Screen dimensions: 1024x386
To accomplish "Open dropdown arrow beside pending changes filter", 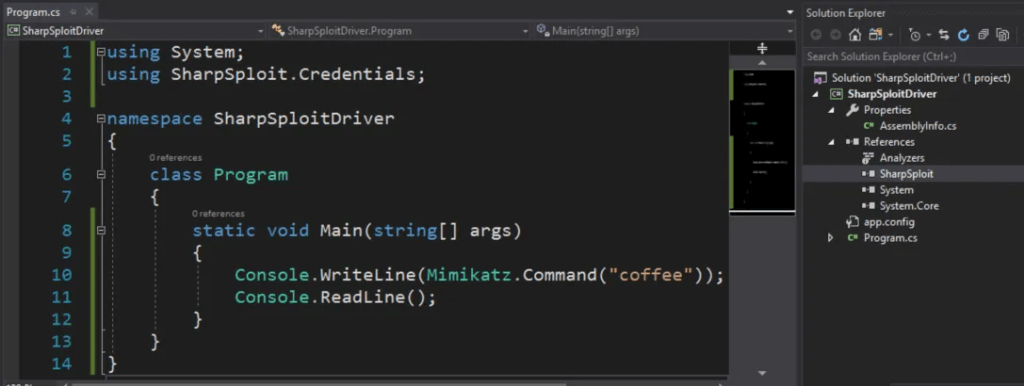I will [928, 35].
